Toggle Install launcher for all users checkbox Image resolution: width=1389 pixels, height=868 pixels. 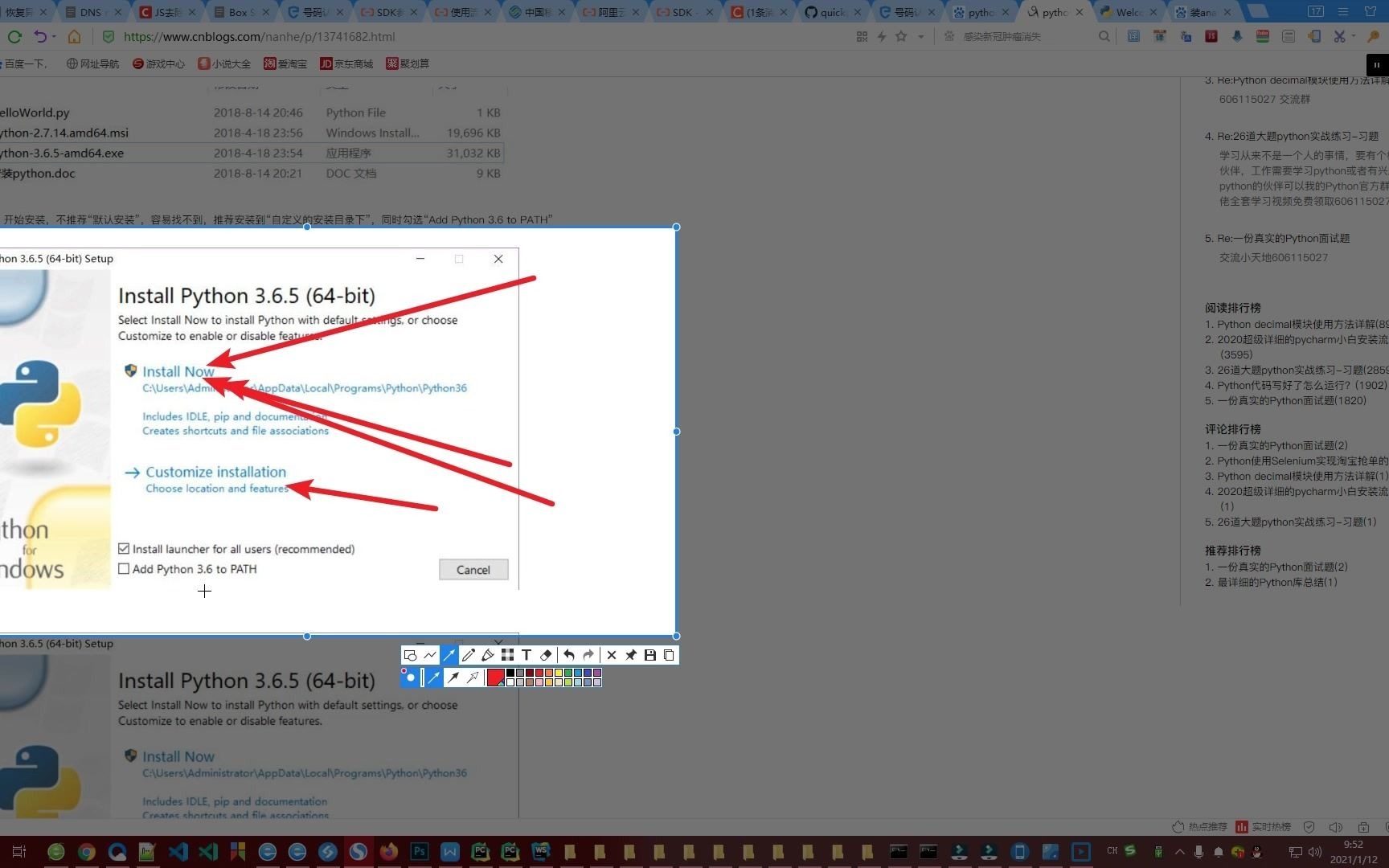point(124,549)
